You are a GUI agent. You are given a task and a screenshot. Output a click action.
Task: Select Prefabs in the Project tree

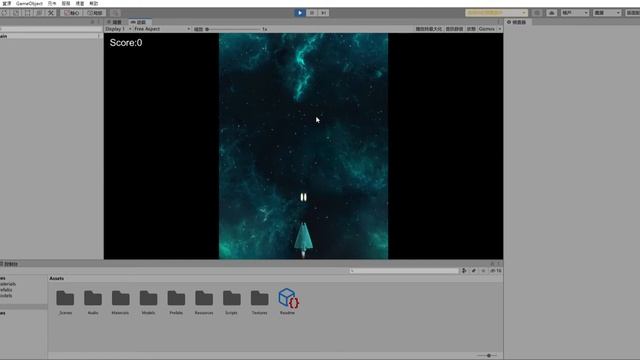pyautogui.click(x=6, y=290)
